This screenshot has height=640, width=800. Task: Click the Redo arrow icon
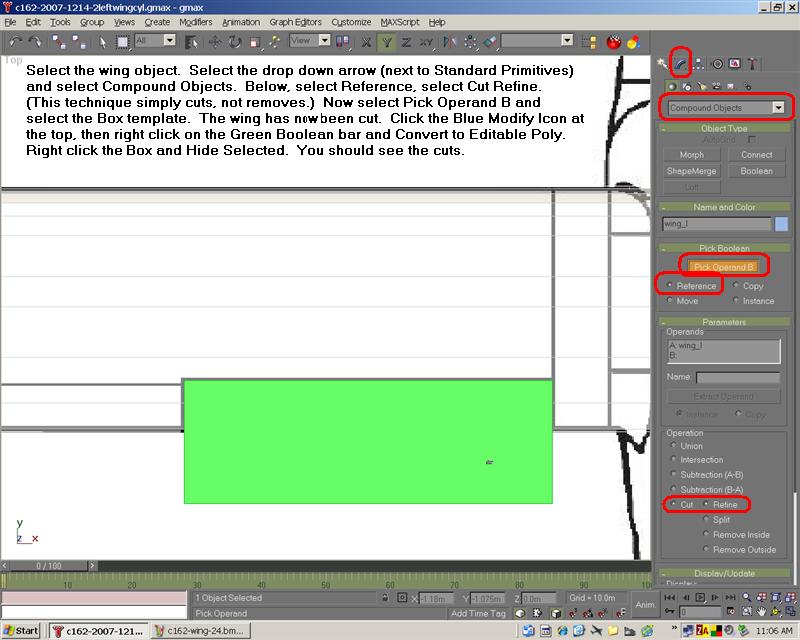(x=35, y=42)
